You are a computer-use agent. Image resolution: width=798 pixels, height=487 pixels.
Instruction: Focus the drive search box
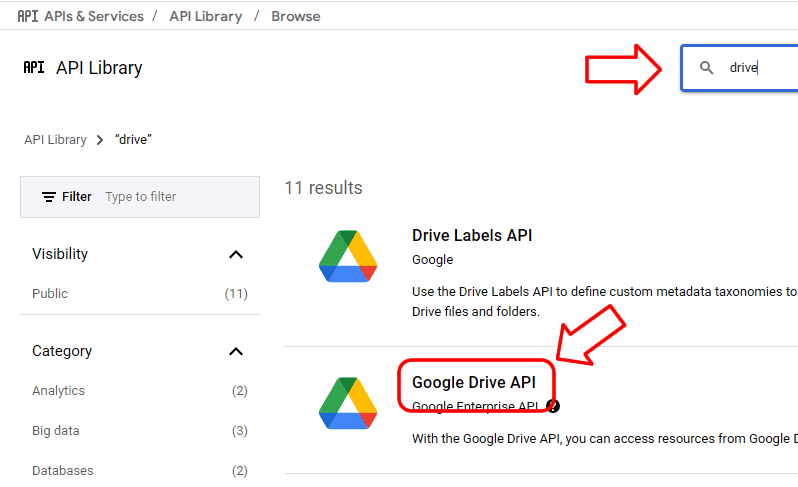click(740, 68)
